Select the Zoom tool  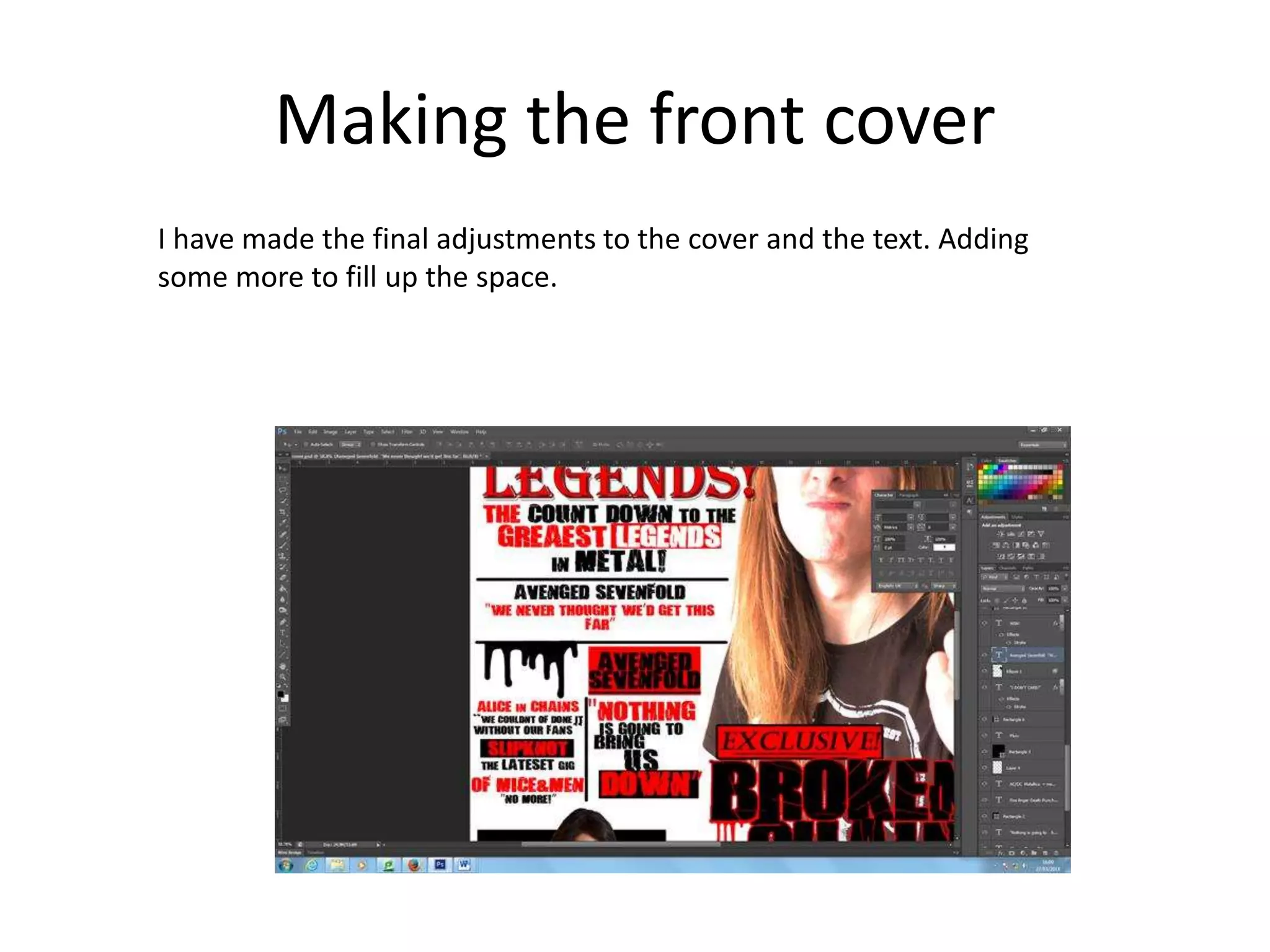tap(283, 677)
